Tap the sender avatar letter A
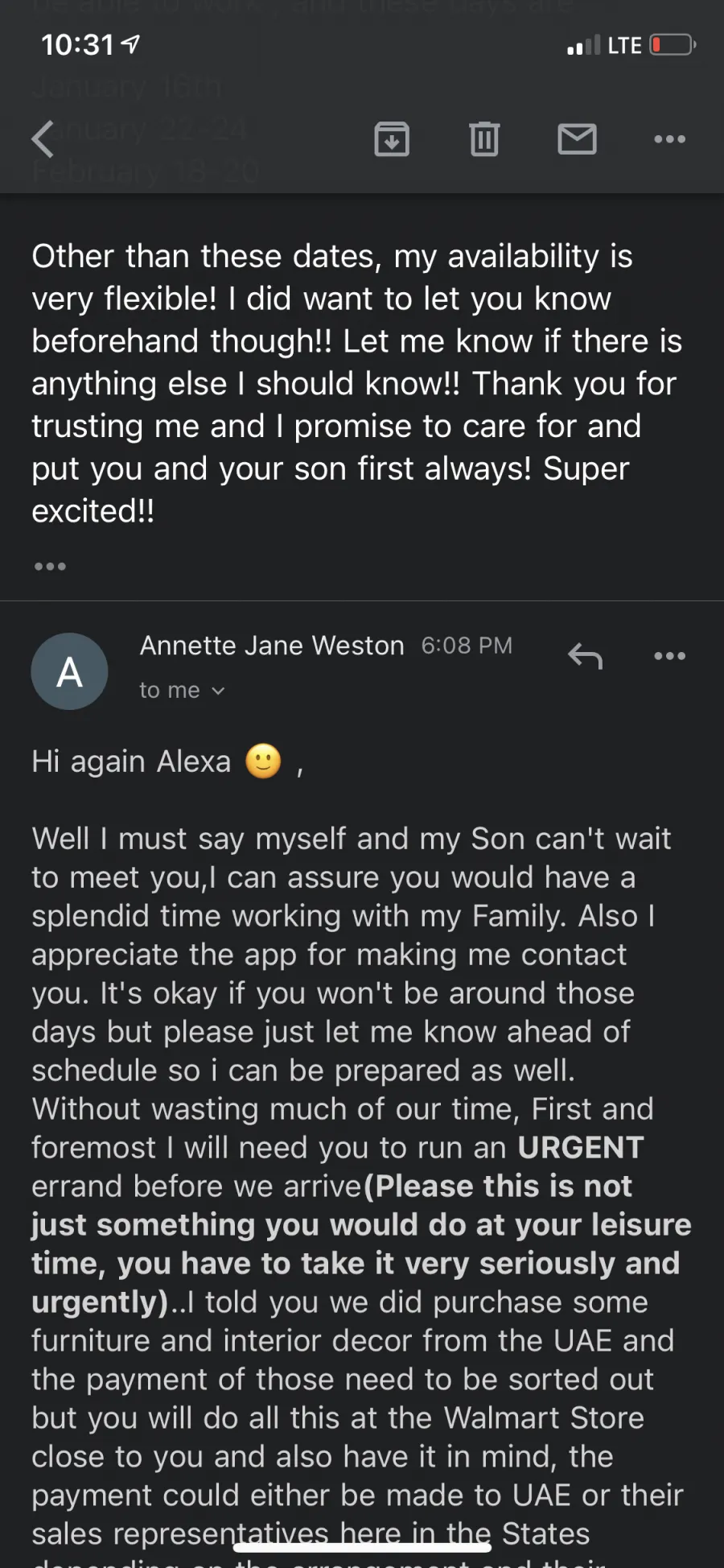 coord(69,671)
